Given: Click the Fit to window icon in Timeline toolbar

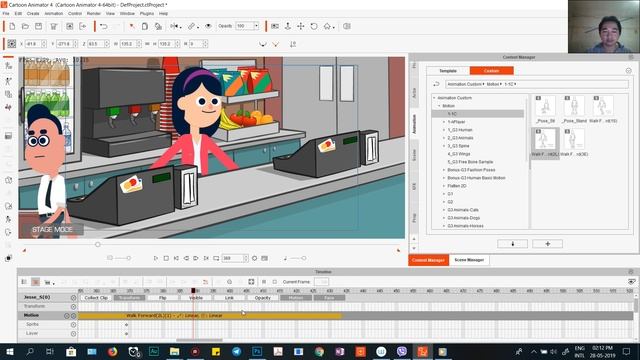Looking at the screenshot, I should (x=251, y=282).
